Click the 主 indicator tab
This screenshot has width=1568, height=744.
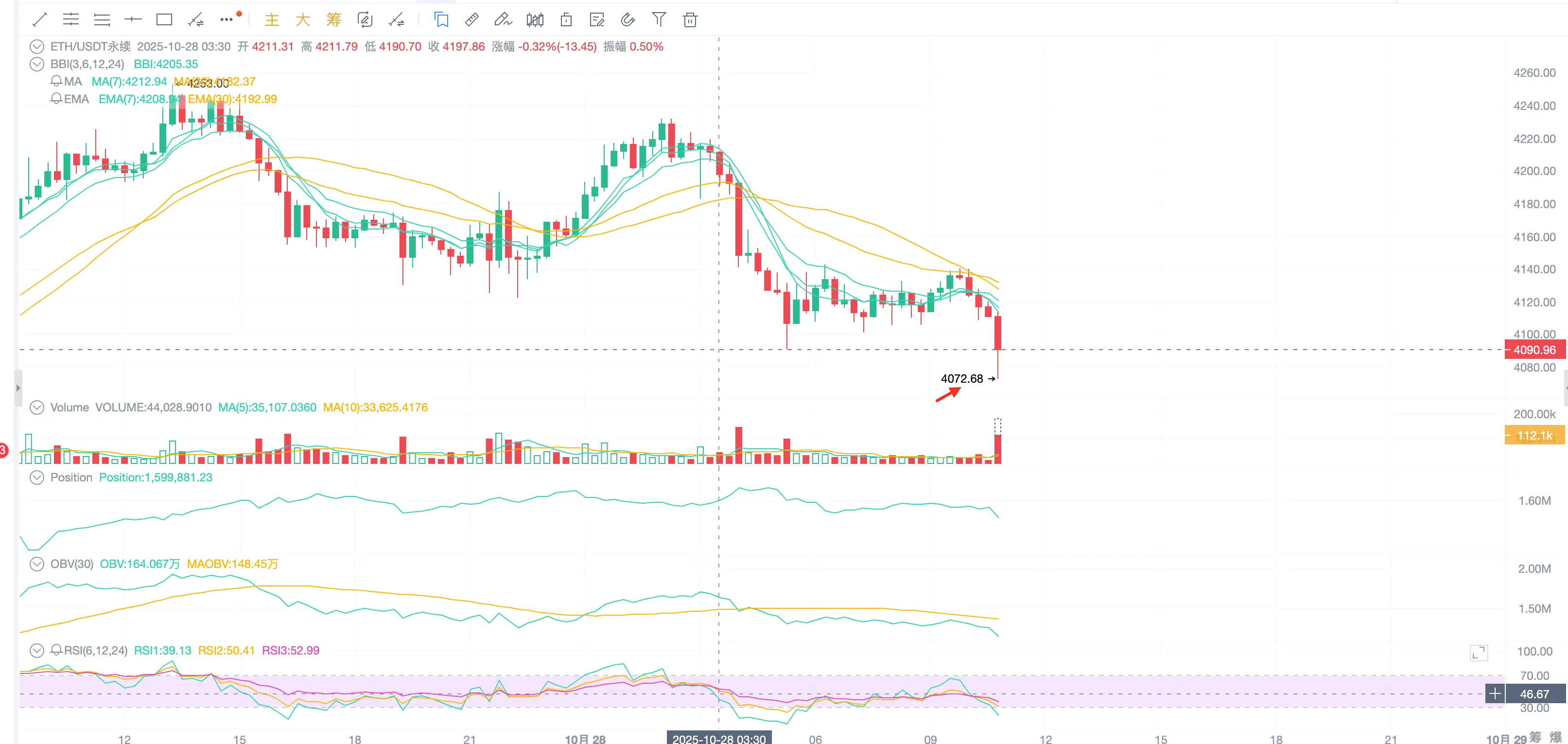click(272, 20)
